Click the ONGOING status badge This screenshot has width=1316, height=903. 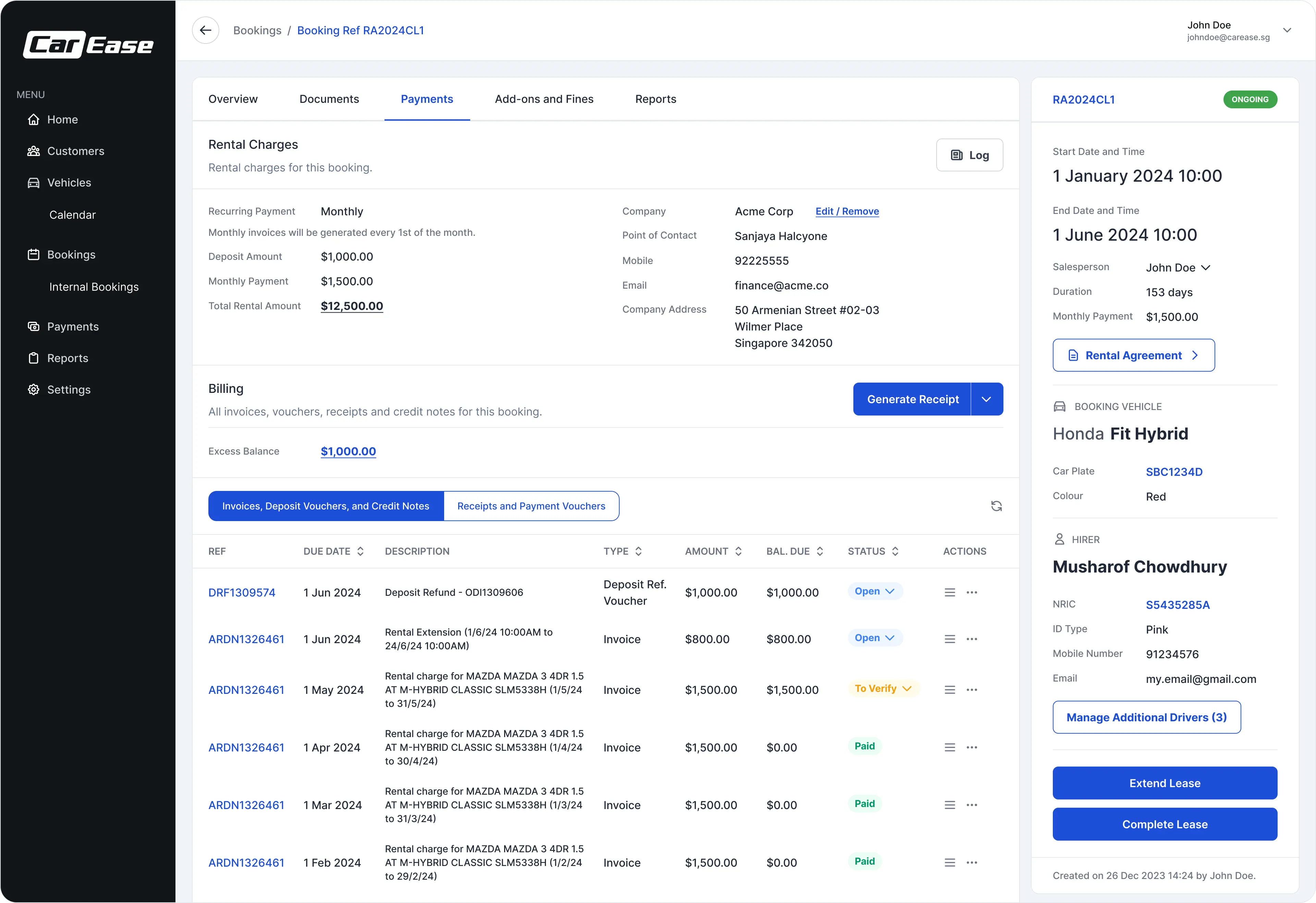click(1250, 99)
